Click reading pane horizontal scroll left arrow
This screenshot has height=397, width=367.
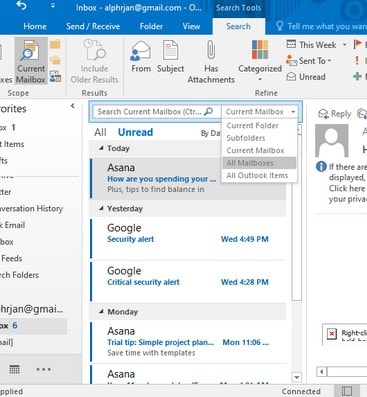(x=321, y=371)
